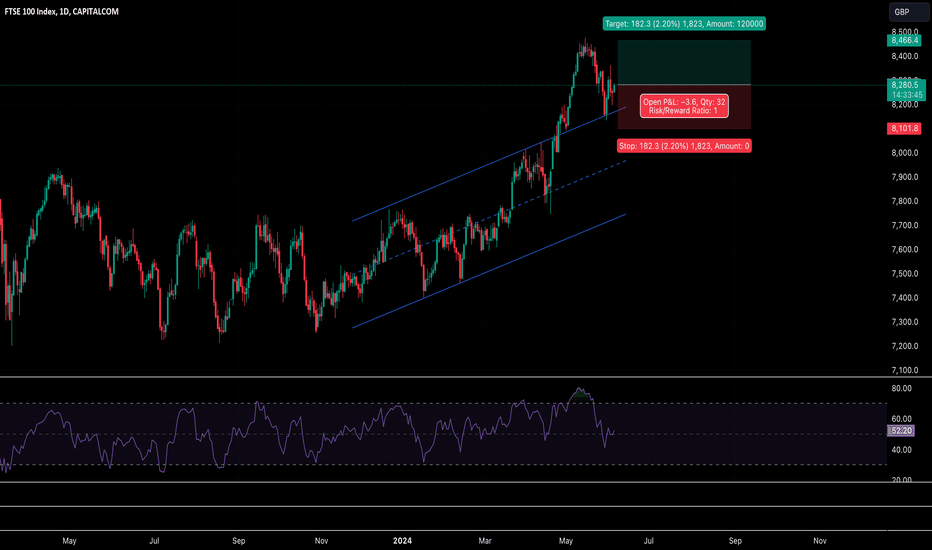Screen dimensions: 932x550
Task: Click the 8,400.0 price axis label
Action: tap(905, 56)
